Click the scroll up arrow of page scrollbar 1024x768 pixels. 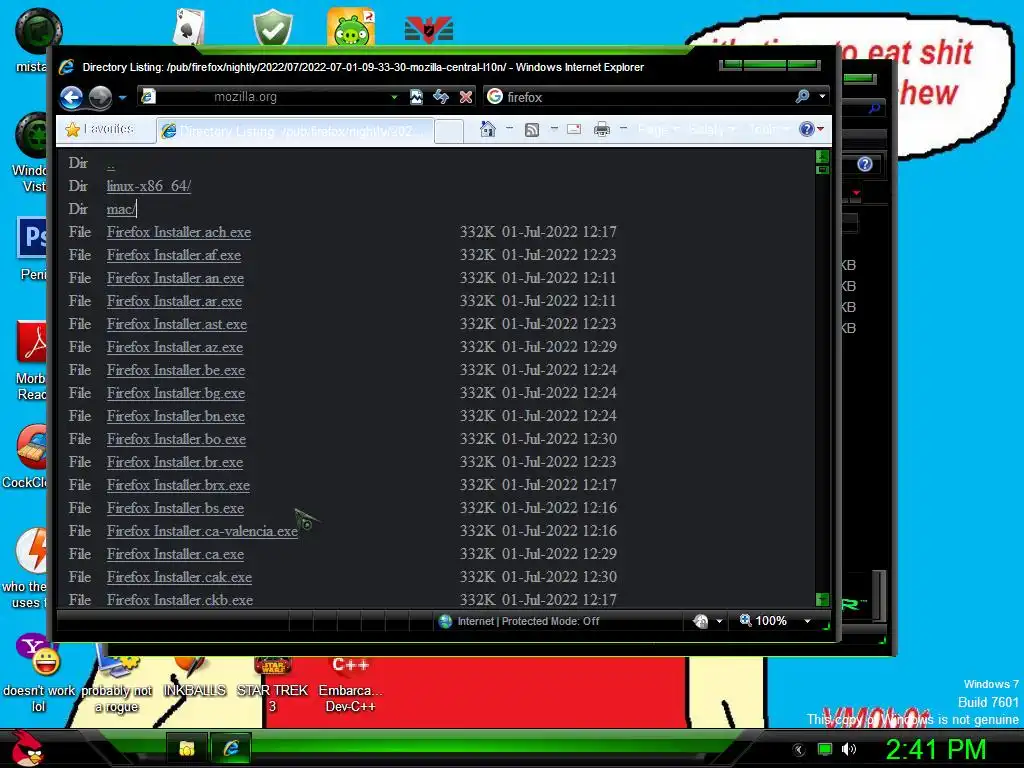tap(822, 156)
